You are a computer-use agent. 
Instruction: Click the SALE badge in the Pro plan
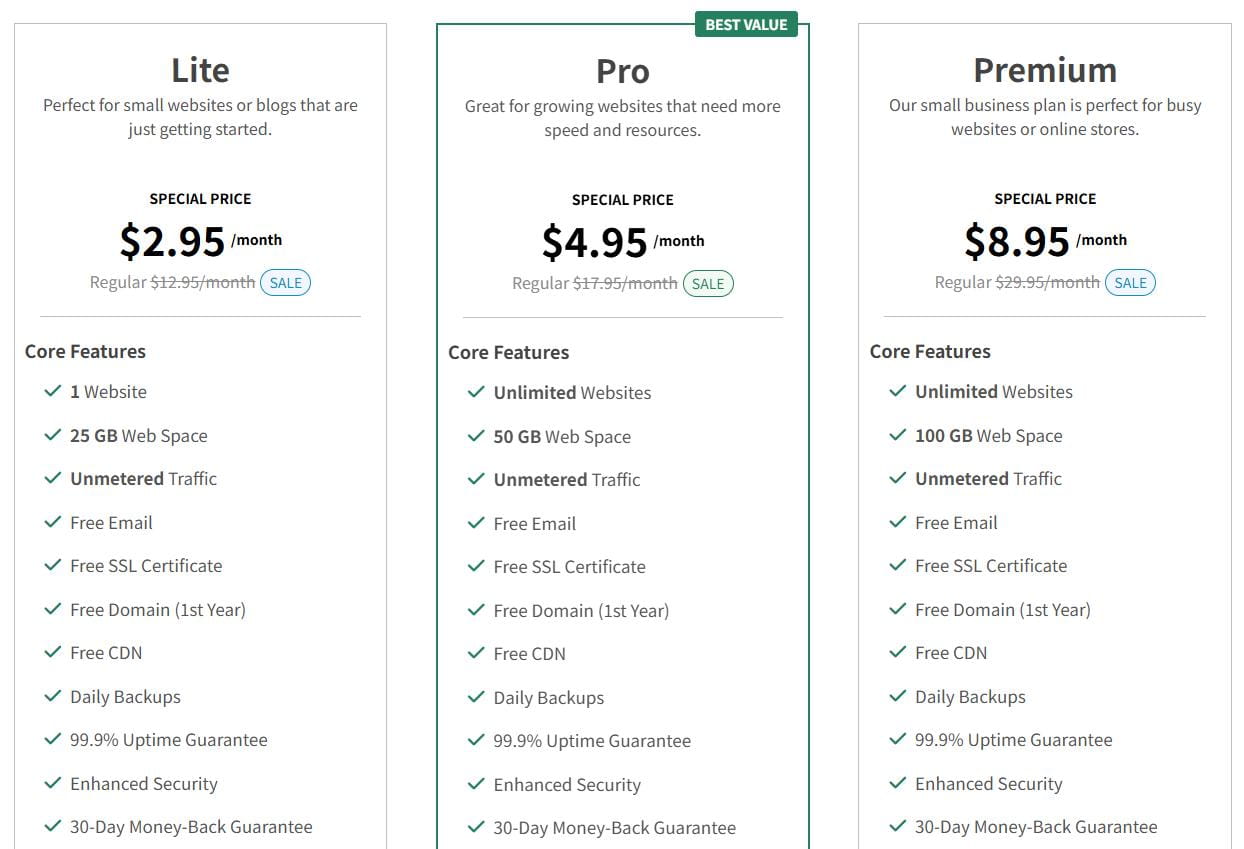tap(708, 284)
